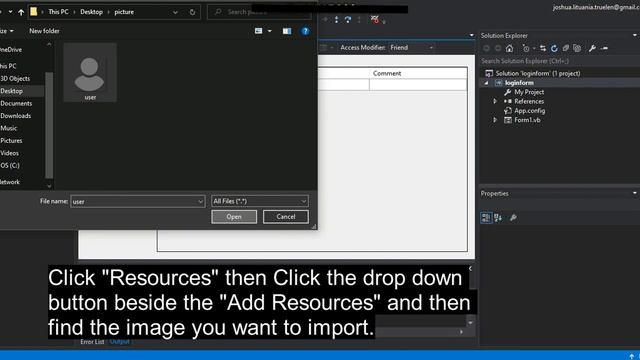Change file view layout icon
The height and width of the screenshot is (360, 640).
tap(258, 31)
